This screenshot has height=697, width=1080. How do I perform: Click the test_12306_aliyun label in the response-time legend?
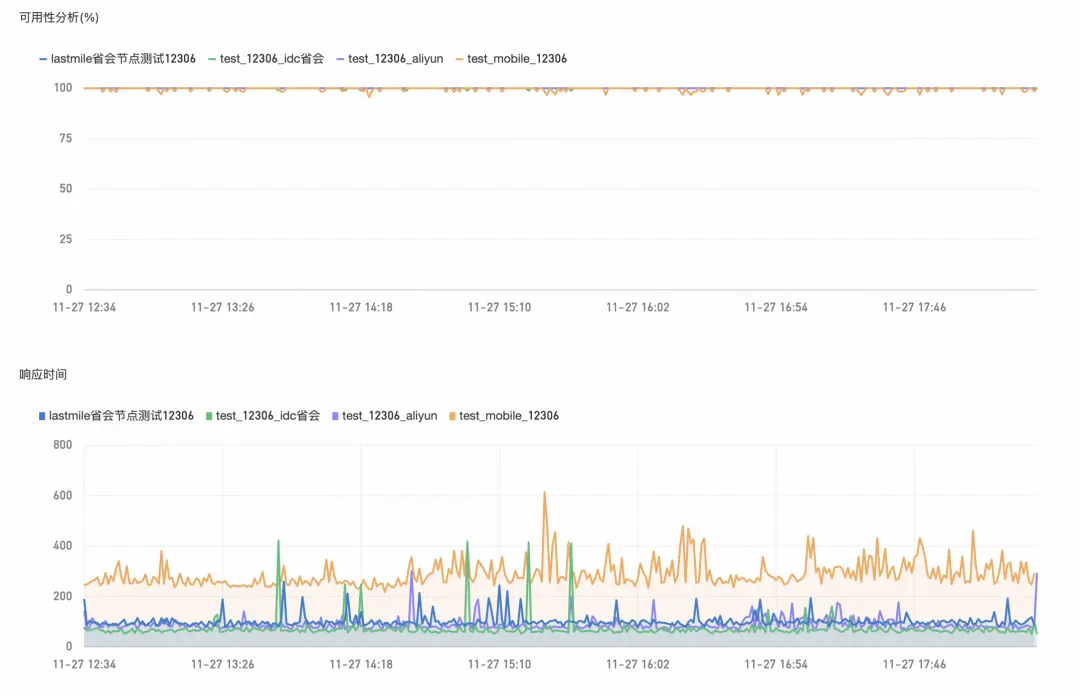pos(390,416)
